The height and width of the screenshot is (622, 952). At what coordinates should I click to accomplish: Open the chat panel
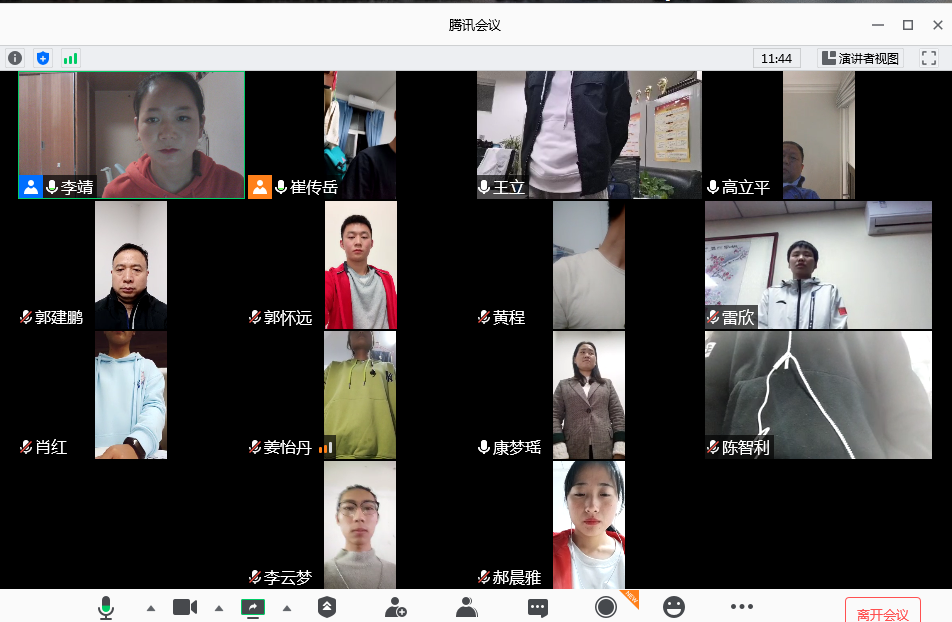(x=538, y=607)
